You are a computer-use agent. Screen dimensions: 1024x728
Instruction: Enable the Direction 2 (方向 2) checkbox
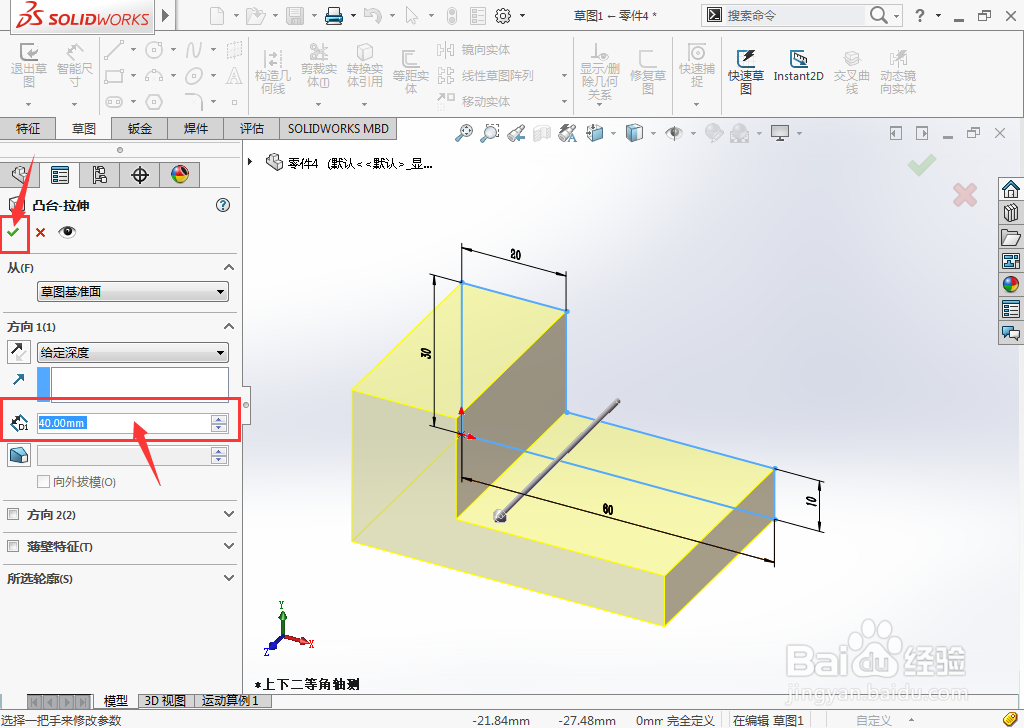pyautogui.click(x=13, y=514)
